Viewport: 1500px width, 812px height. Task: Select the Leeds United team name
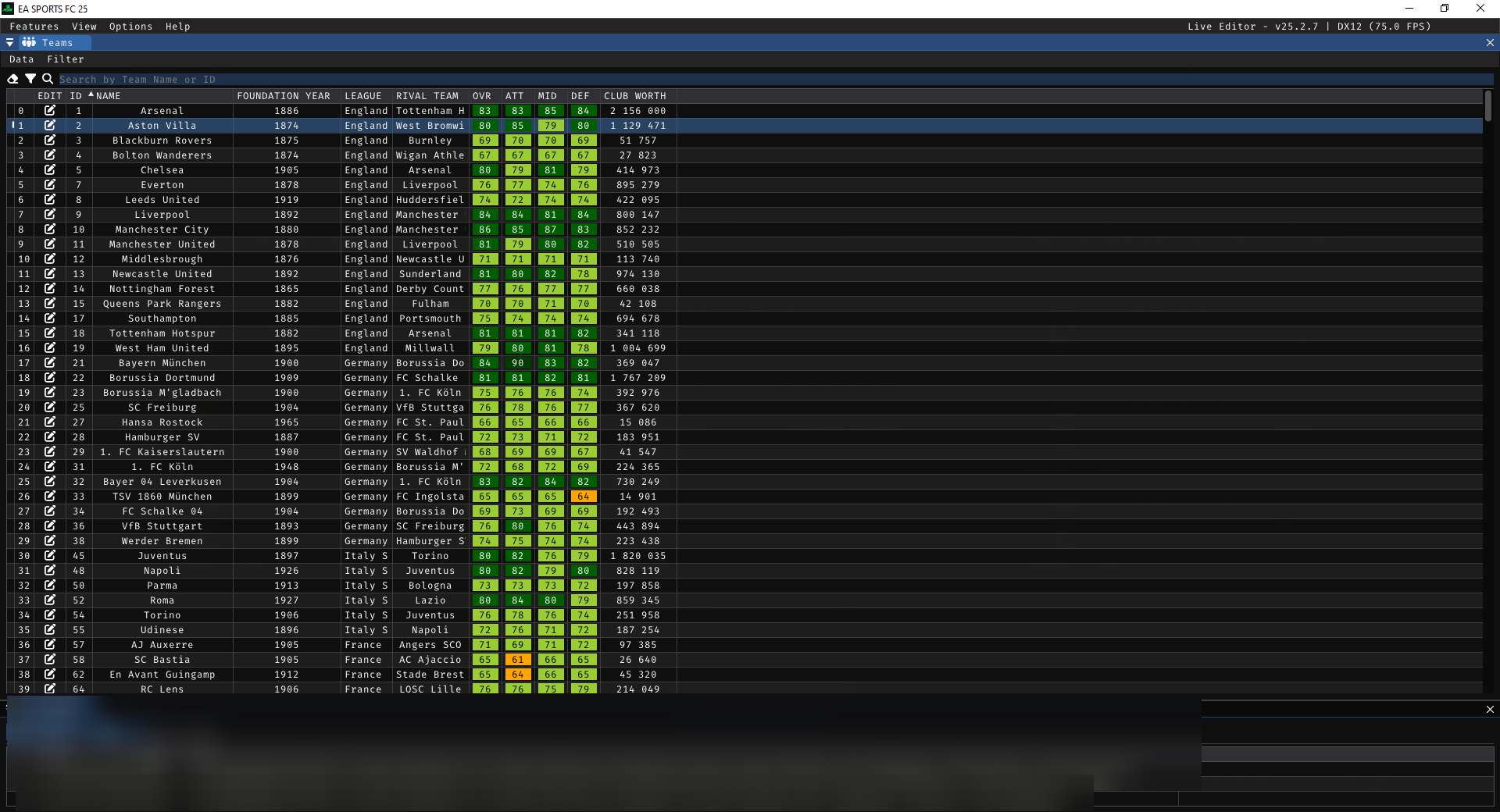pyautogui.click(x=162, y=200)
